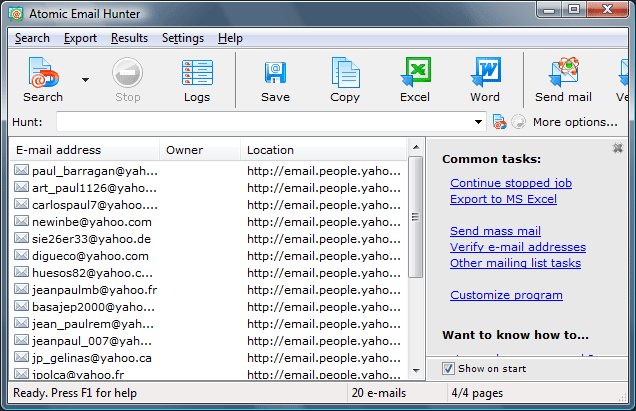
Task: Select the digueco@yahoo.com row
Action: click(208, 256)
